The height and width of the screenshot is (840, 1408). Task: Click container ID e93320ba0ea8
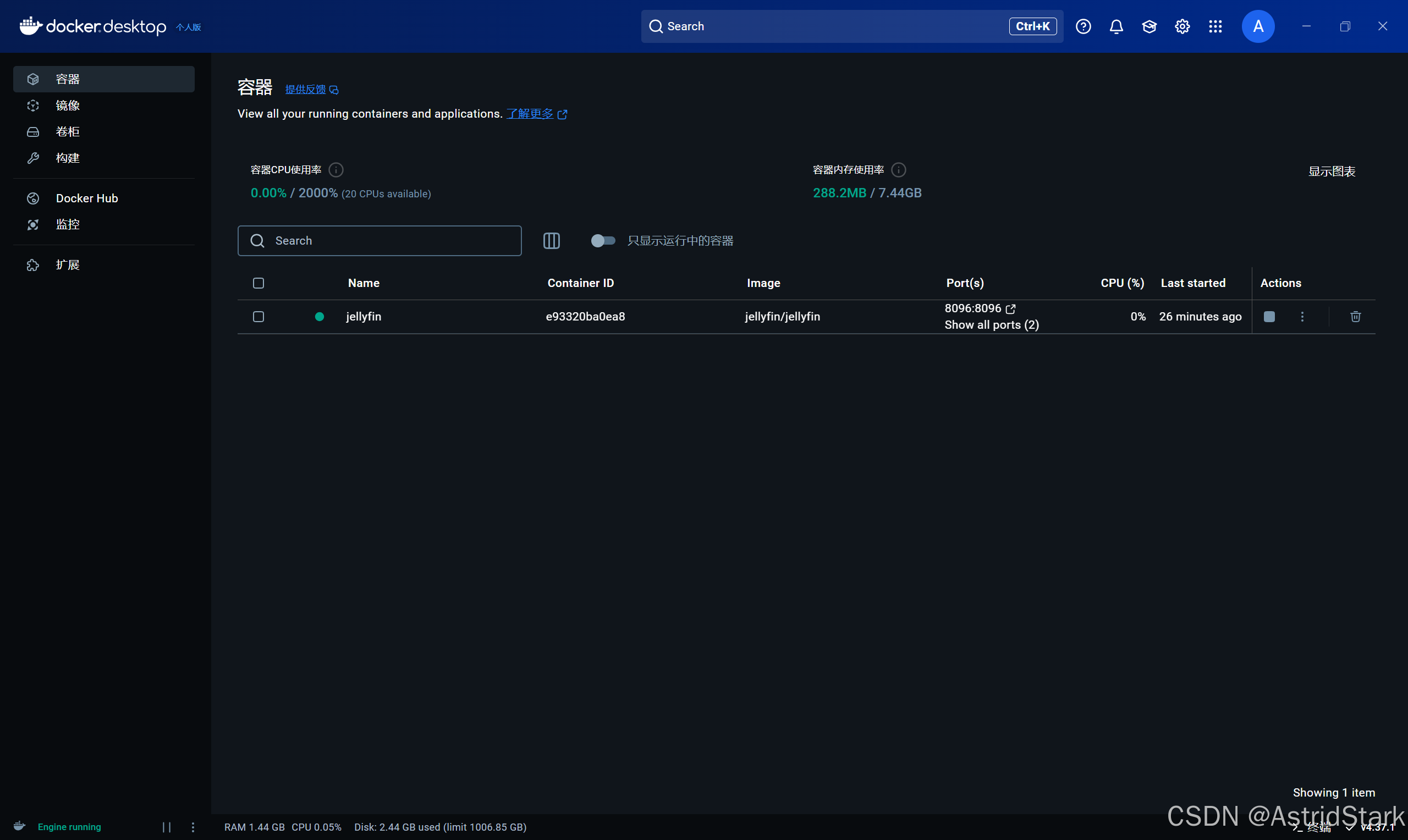click(x=585, y=317)
